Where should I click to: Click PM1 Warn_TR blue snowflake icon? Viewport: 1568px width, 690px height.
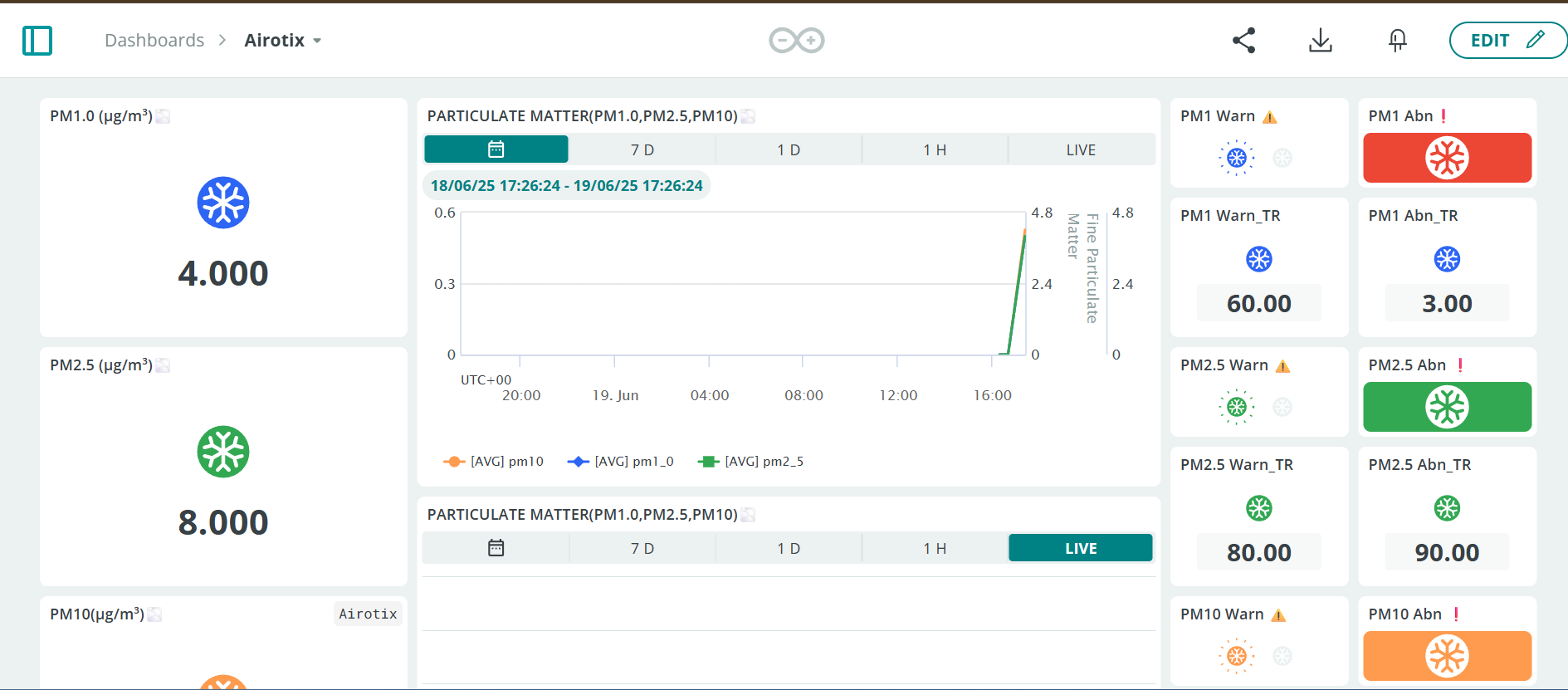coord(1259,259)
